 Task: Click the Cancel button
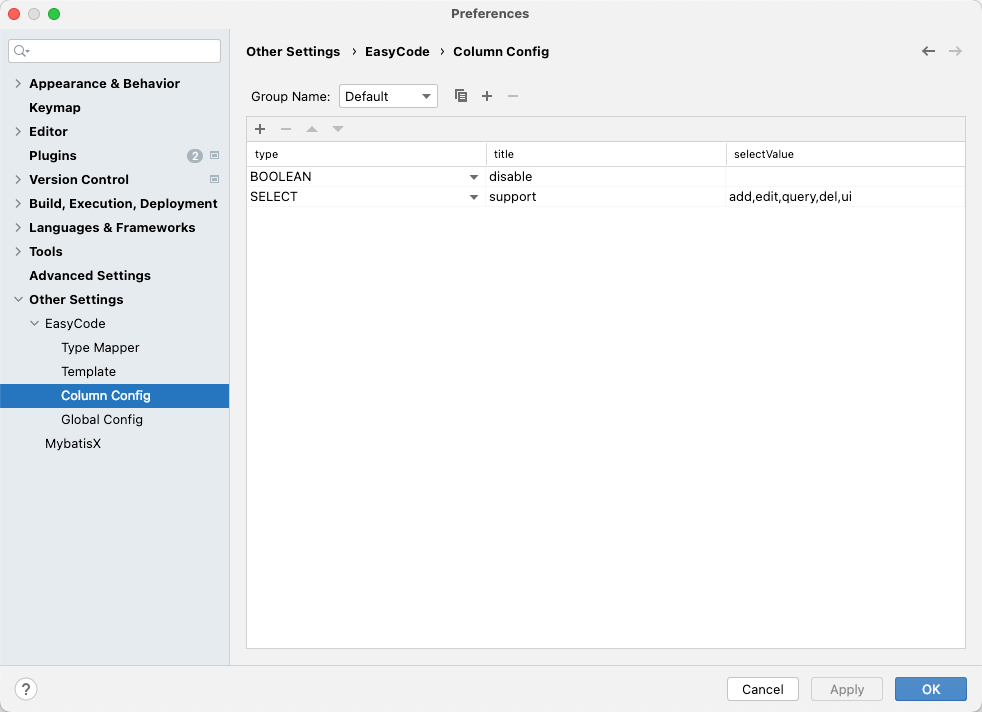click(x=762, y=689)
